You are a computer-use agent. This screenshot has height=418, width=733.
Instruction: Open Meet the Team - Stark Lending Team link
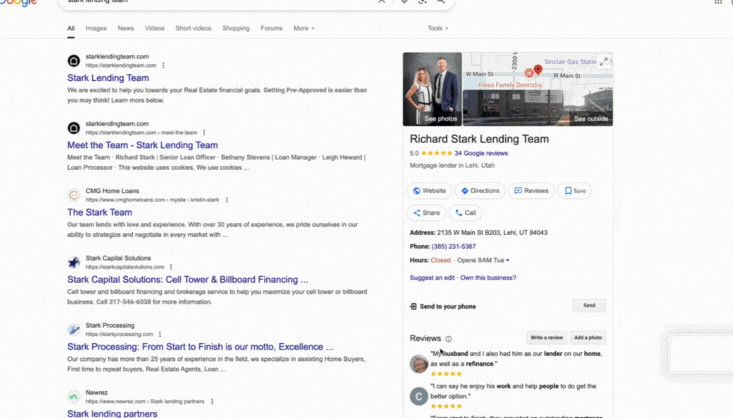tap(143, 145)
